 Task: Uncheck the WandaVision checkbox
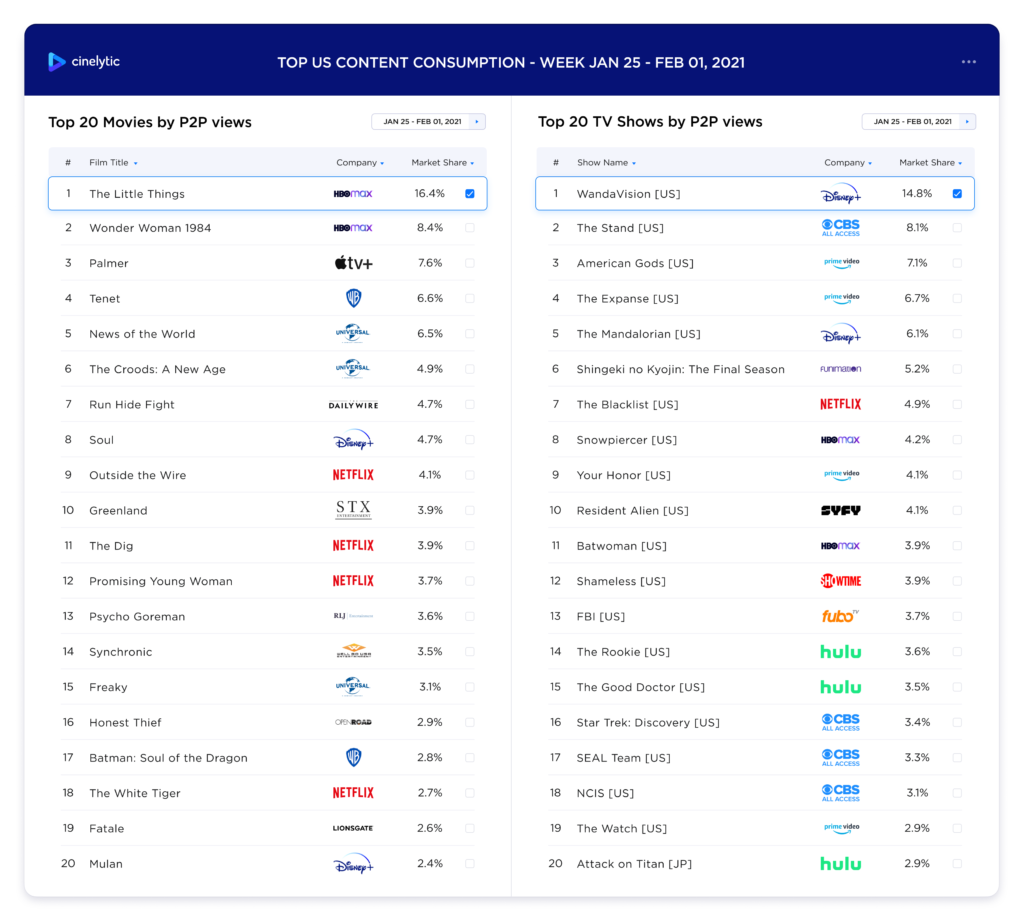(957, 194)
